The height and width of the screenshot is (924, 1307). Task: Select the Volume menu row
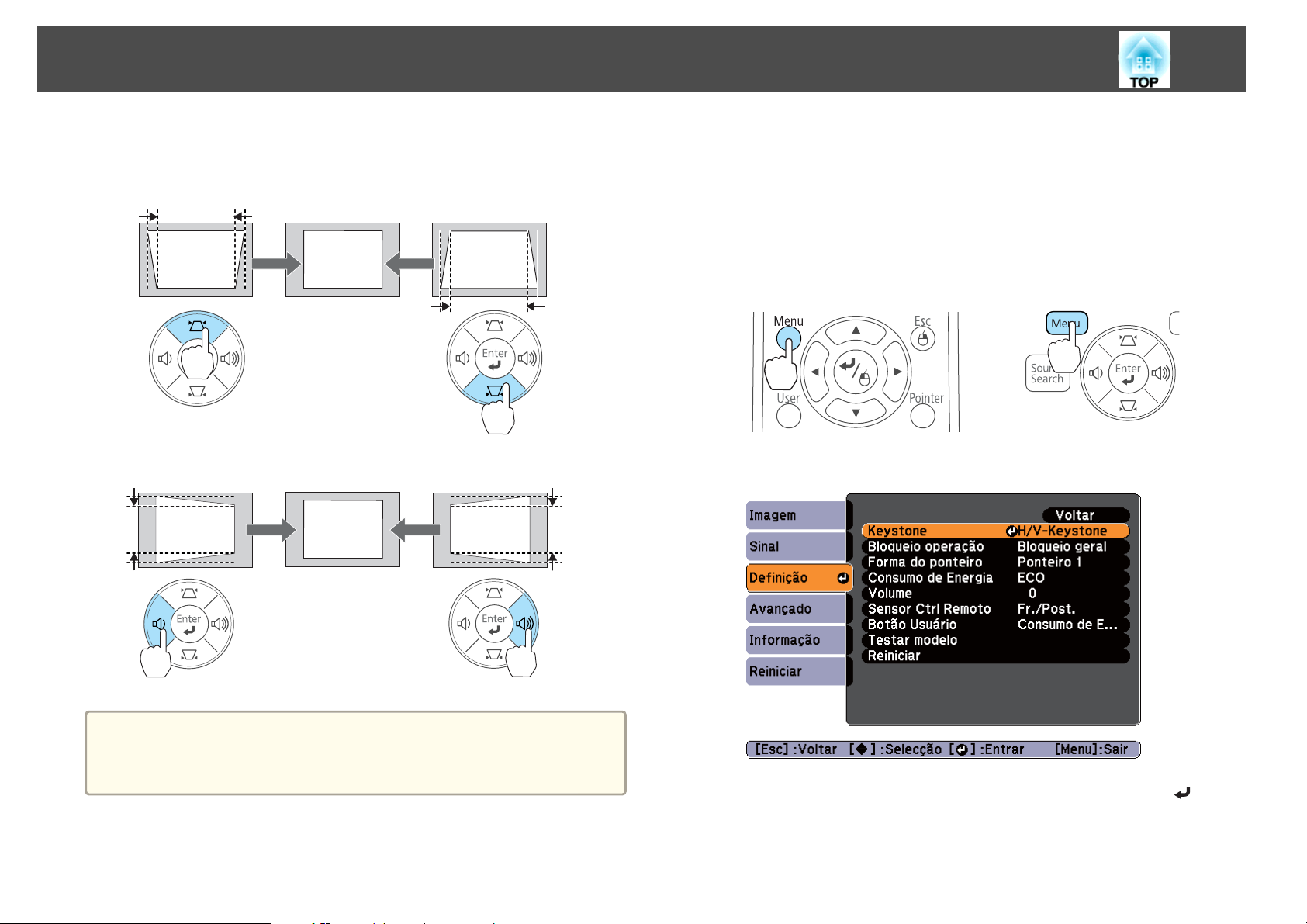[995, 593]
